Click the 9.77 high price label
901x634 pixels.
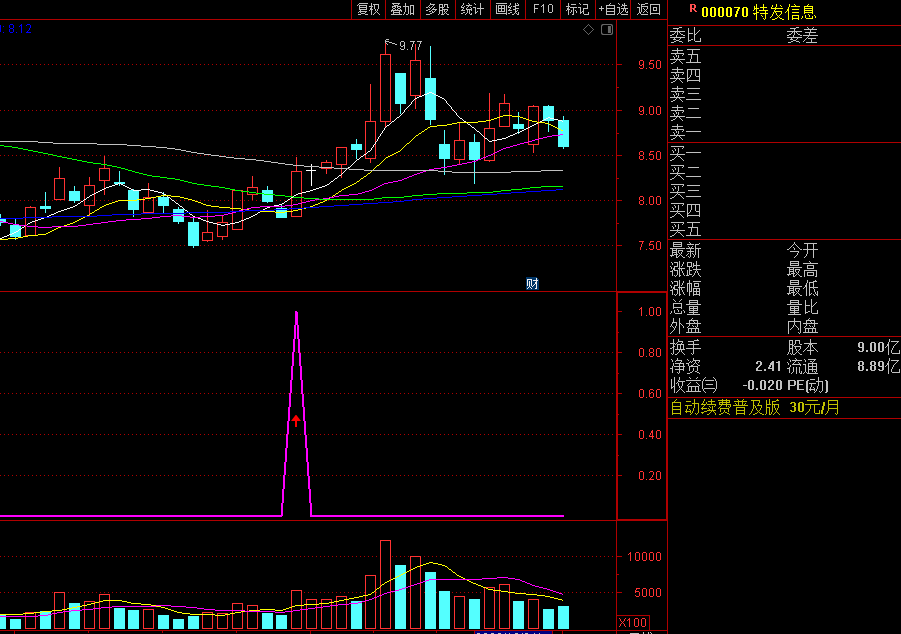pos(410,45)
